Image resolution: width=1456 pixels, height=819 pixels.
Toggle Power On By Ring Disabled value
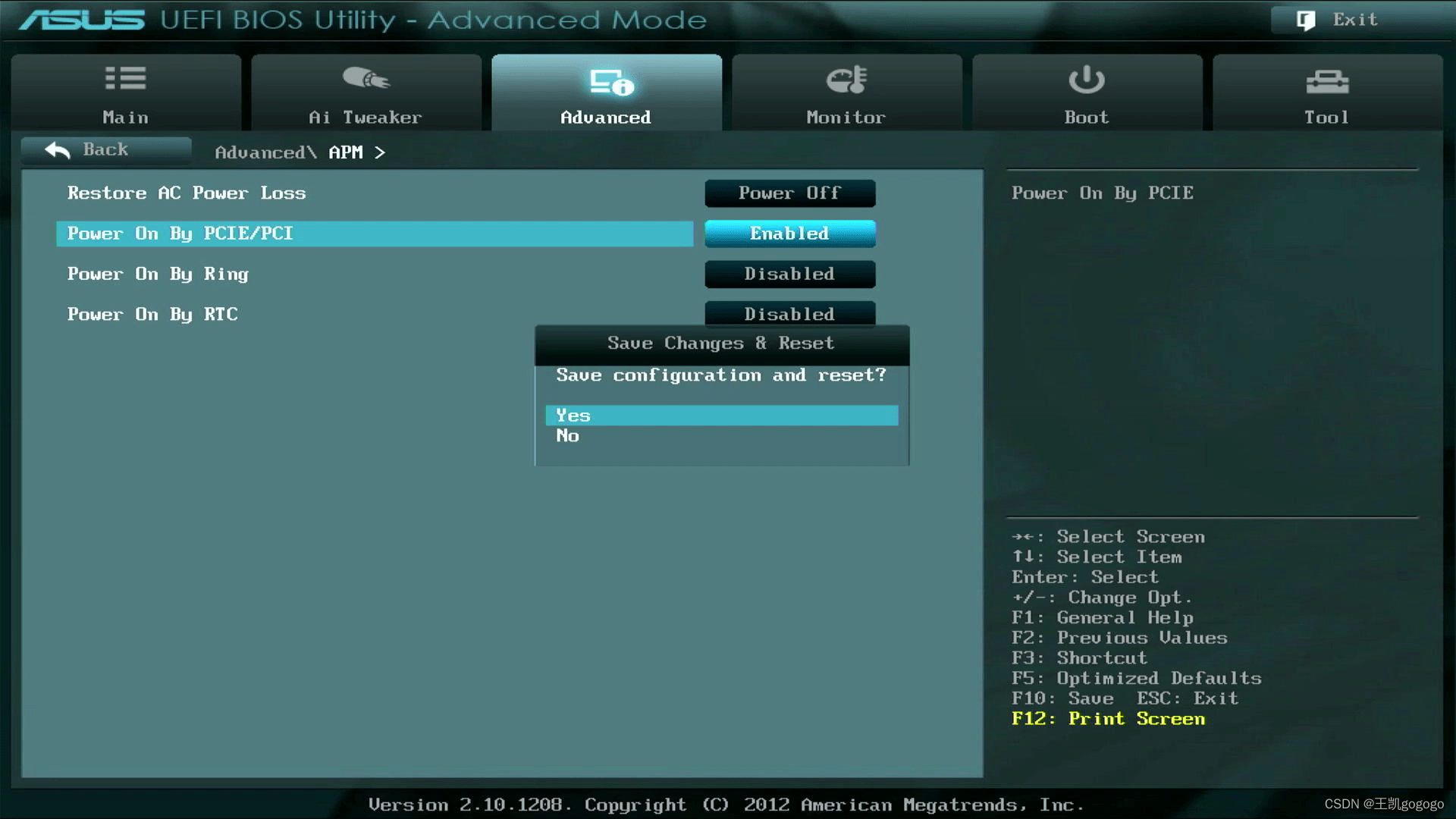(x=789, y=274)
